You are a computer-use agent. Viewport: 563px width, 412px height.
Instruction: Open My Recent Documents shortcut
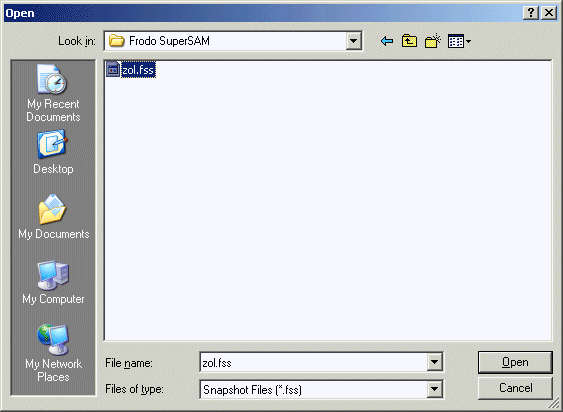(53, 93)
